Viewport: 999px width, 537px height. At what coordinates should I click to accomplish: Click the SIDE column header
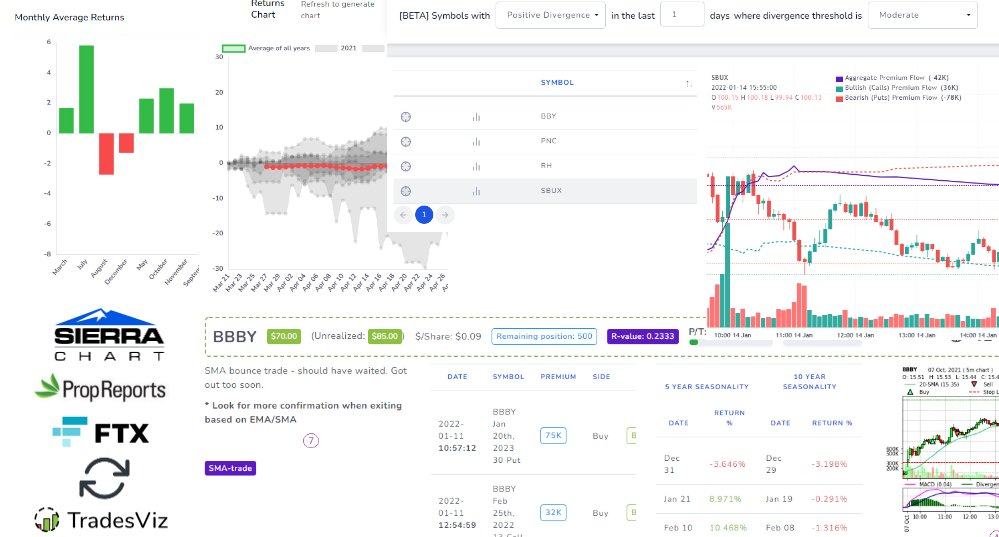pos(601,376)
